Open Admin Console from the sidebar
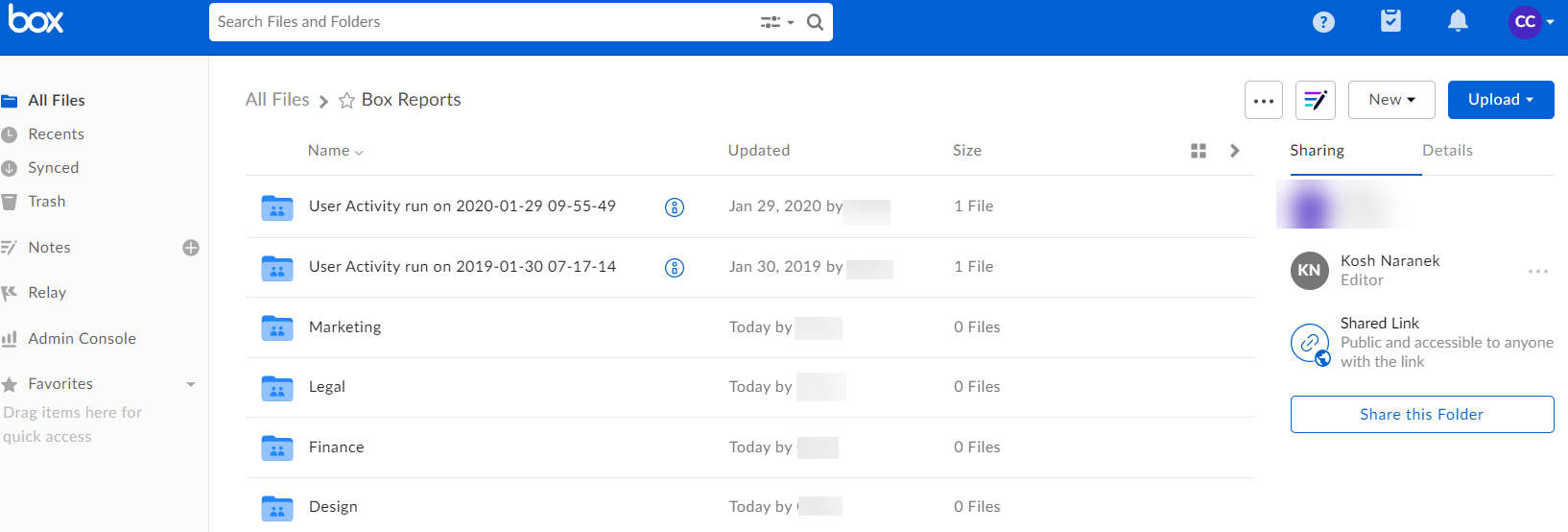This screenshot has height=532, width=1568. [82, 339]
